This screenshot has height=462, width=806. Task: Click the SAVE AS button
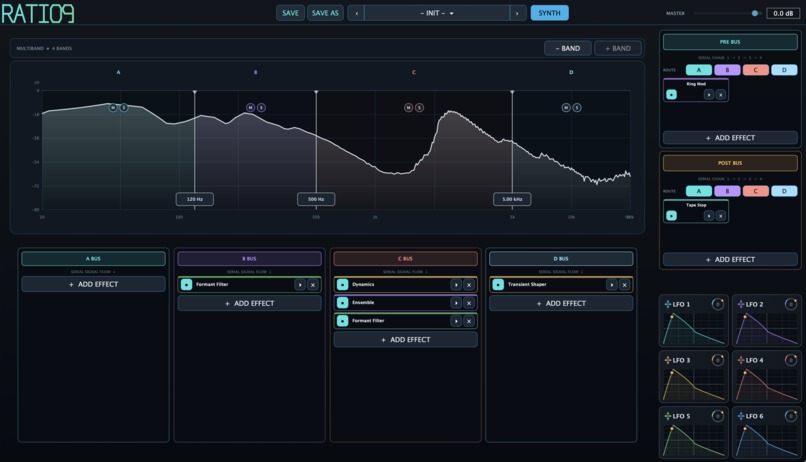tap(325, 13)
